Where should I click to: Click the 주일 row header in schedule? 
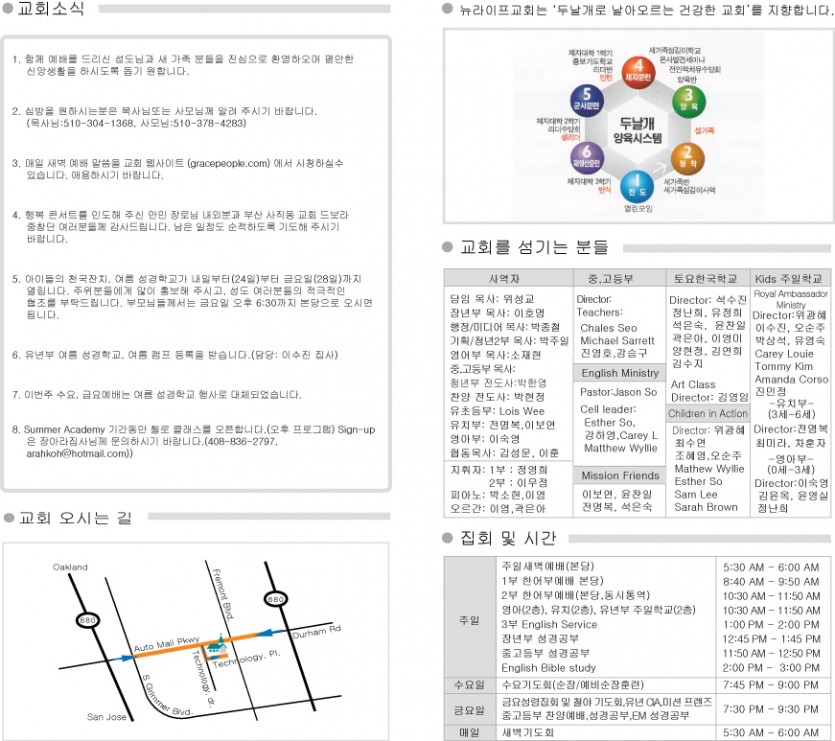coord(469,621)
